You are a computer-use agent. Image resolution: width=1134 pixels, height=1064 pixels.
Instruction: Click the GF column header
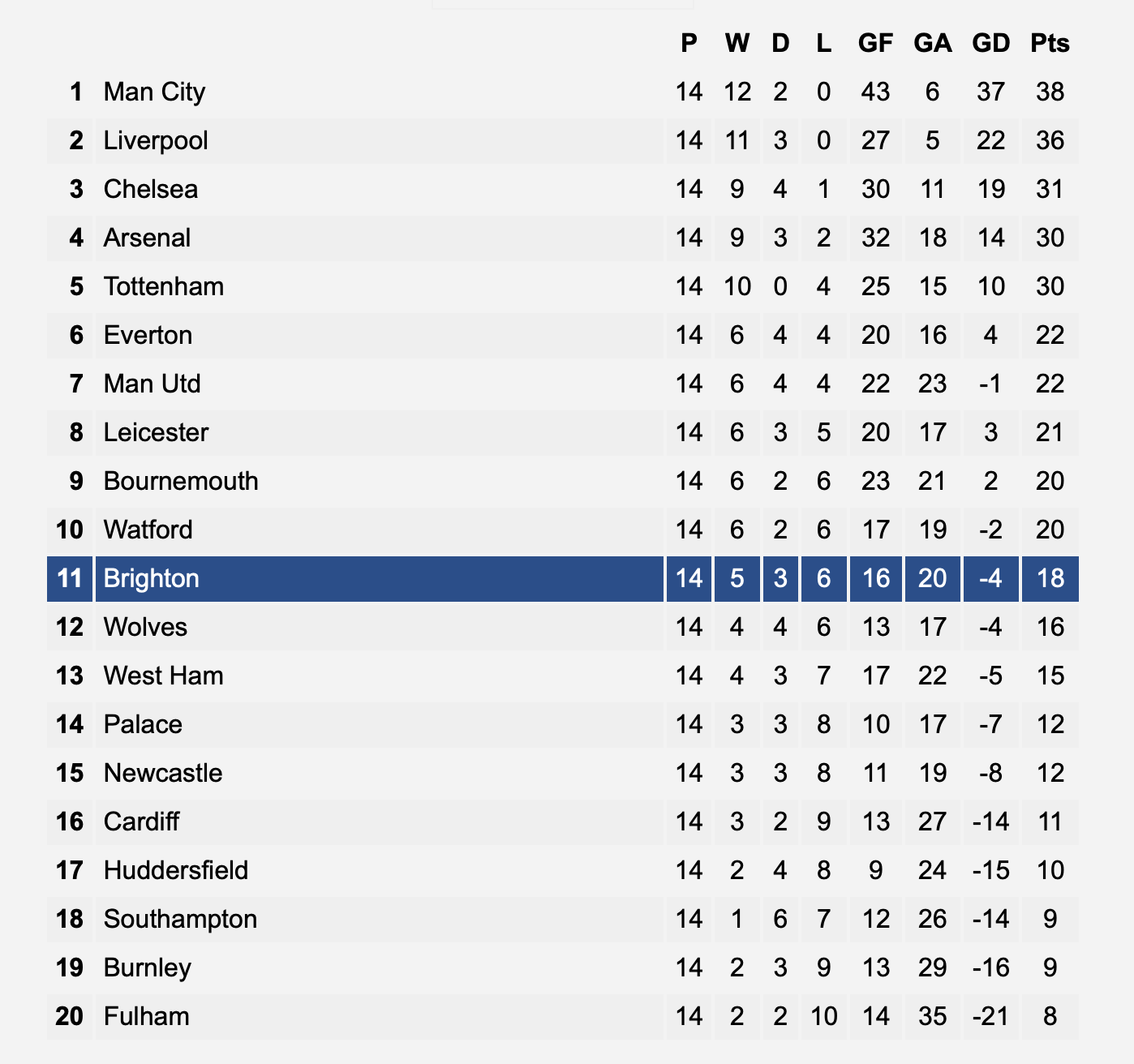[875, 43]
